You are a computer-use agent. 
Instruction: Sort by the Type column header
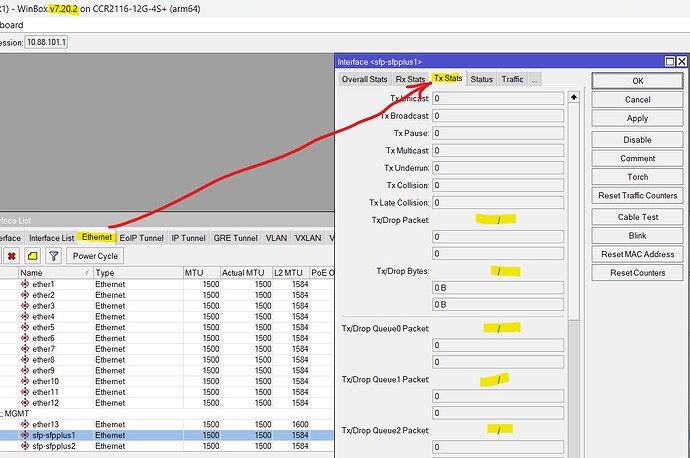tap(138, 273)
